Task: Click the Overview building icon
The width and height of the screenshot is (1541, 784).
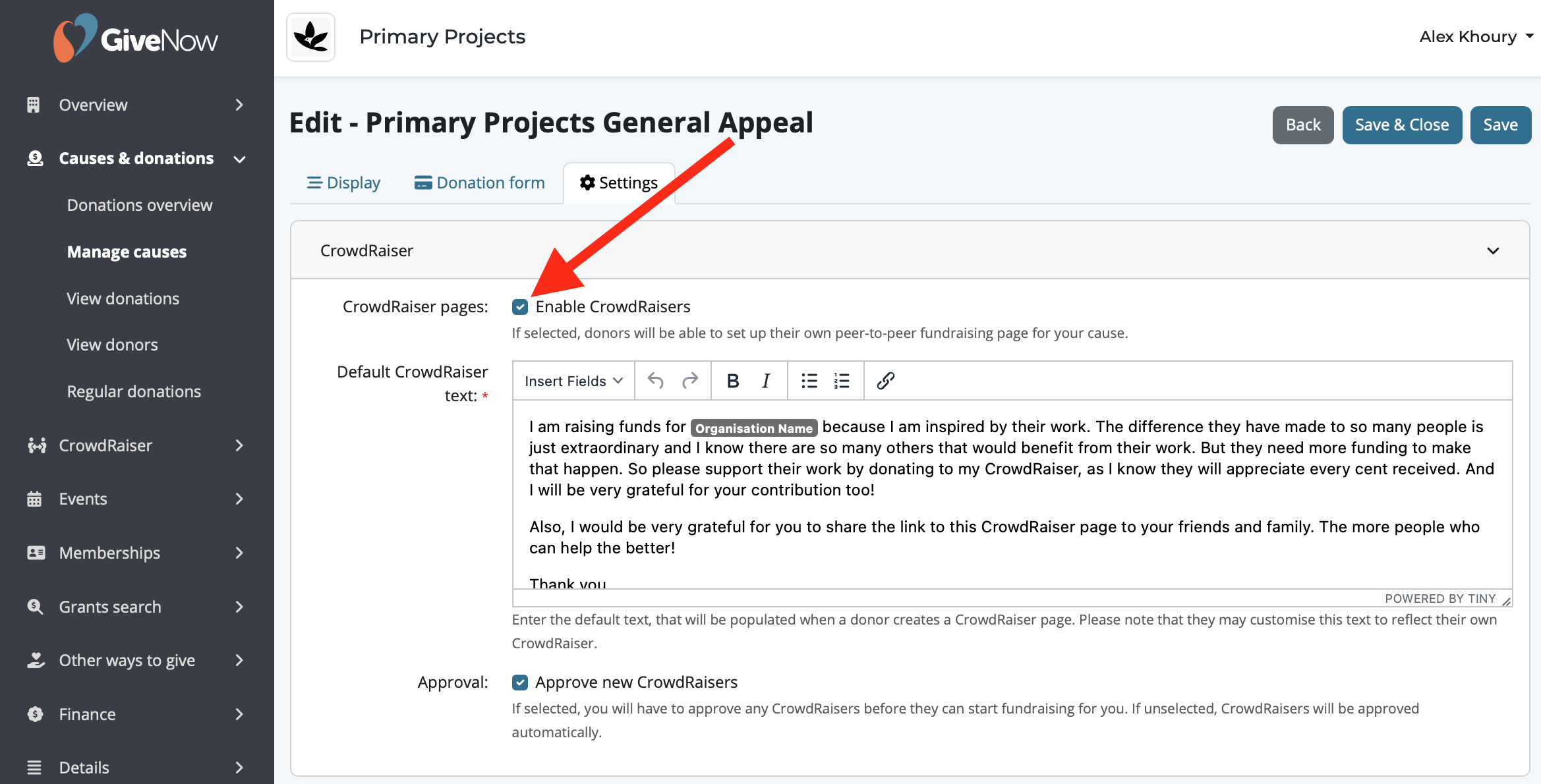Action: [34, 105]
